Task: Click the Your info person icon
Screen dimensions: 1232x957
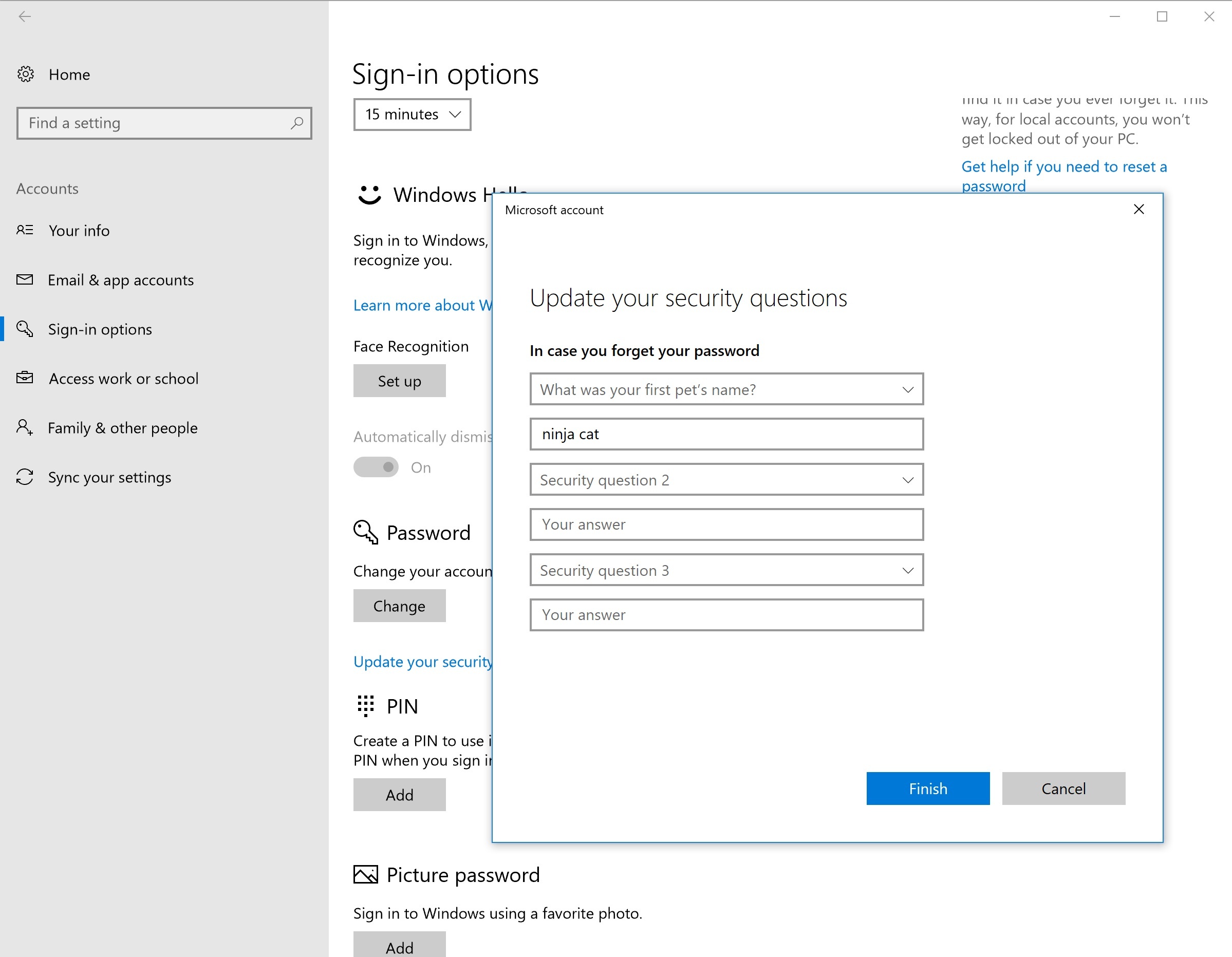Action: pyautogui.click(x=25, y=230)
